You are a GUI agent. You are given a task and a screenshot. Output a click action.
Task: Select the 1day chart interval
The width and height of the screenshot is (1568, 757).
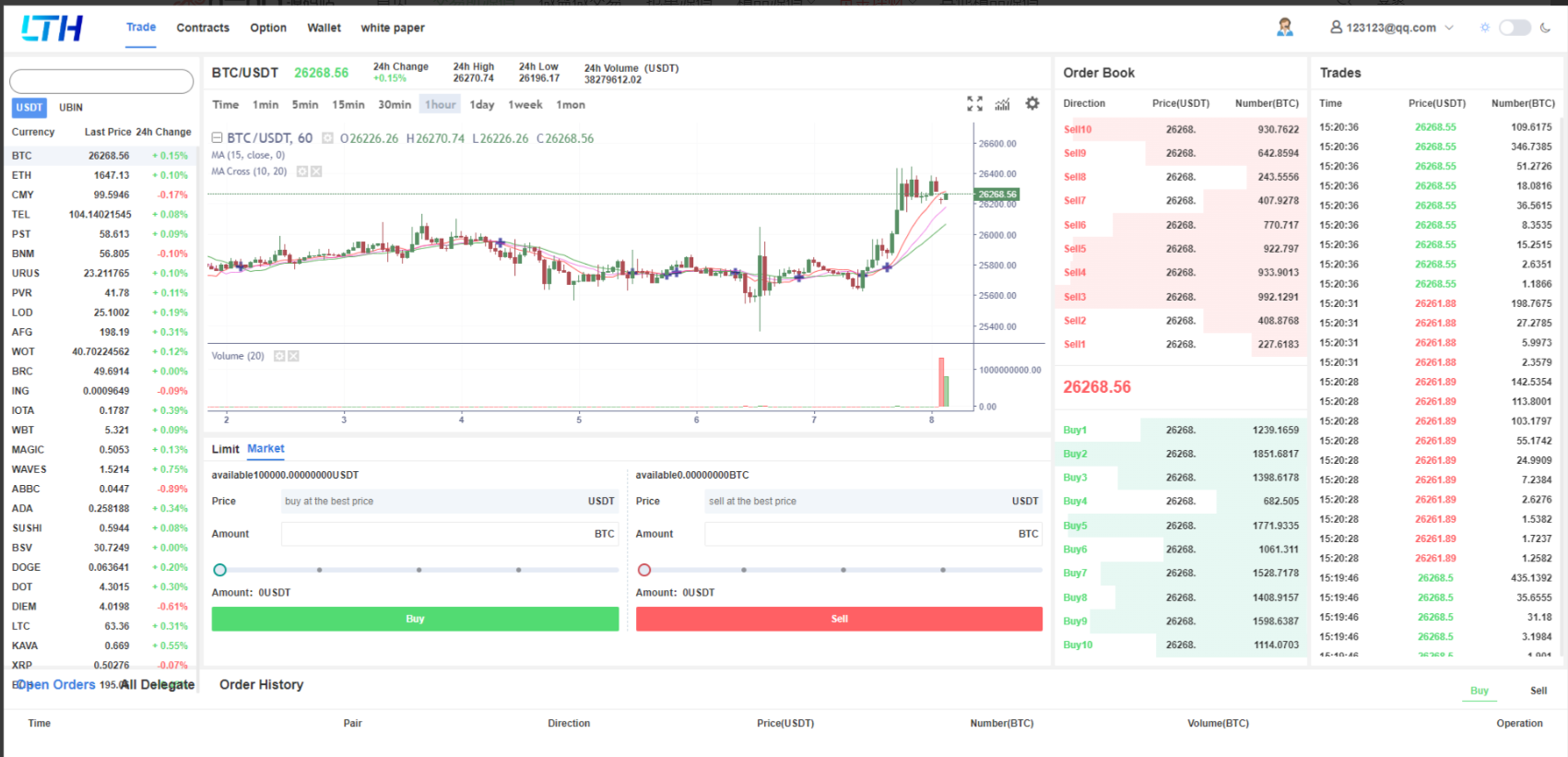tap(481, 105)
